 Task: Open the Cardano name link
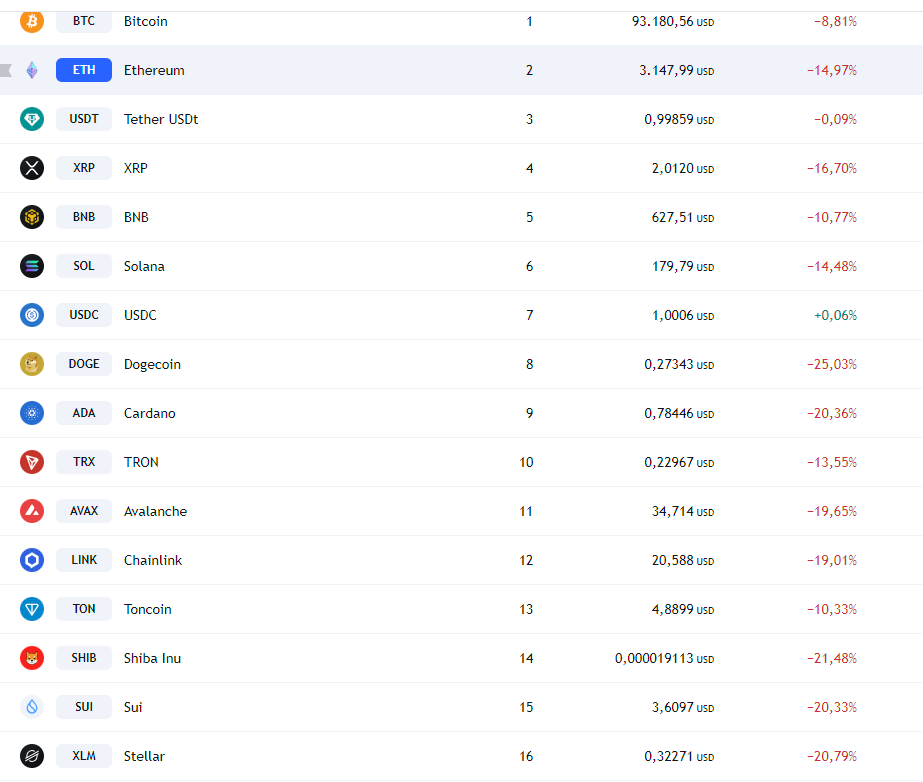(x=150, y=413)
